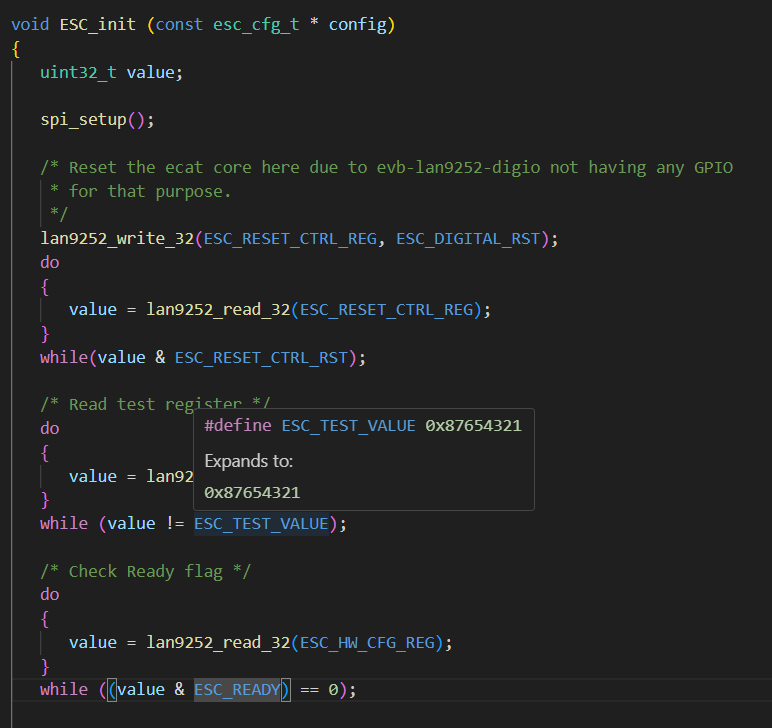Place cursor on the uint32_t type keyword
The image size is (772, 728).
[x=78, y=72]
